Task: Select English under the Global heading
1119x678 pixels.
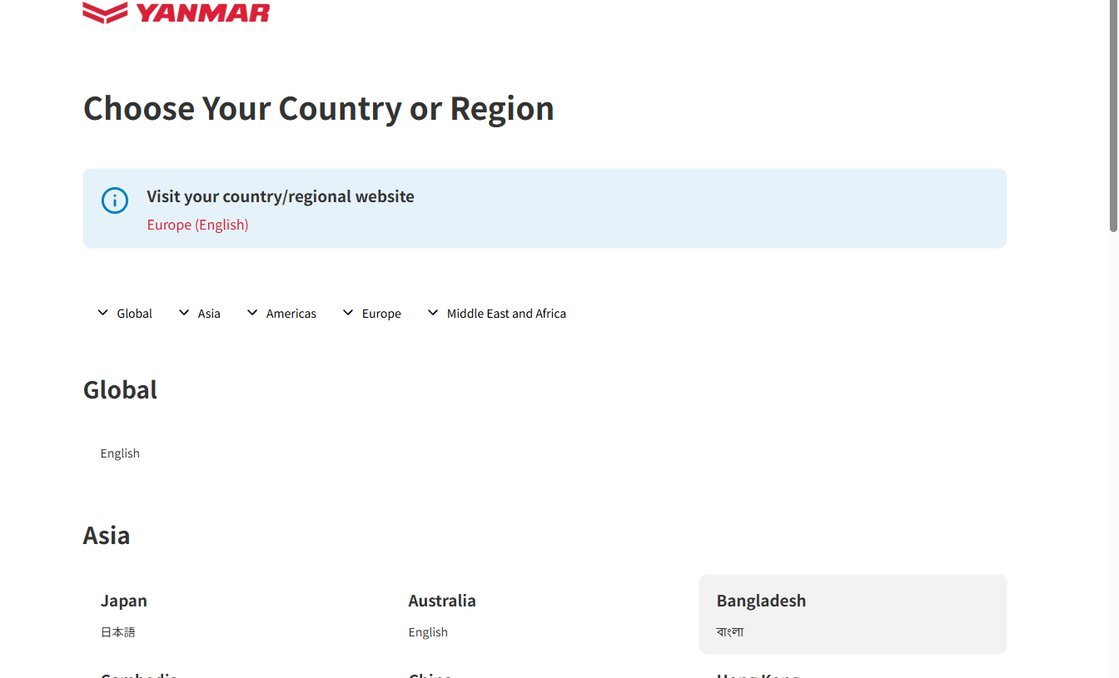Action: [120, 454]
